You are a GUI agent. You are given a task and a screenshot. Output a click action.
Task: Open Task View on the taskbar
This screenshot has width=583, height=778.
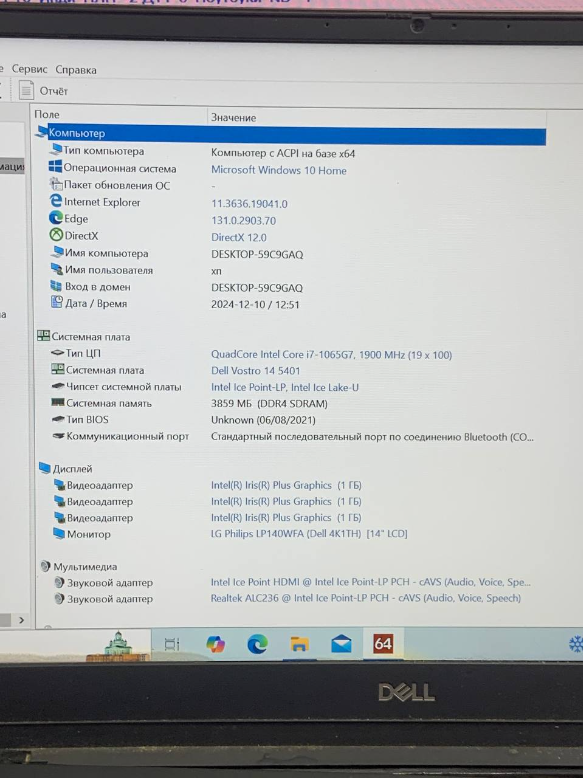pyautogui.click(x=172, y=644)
